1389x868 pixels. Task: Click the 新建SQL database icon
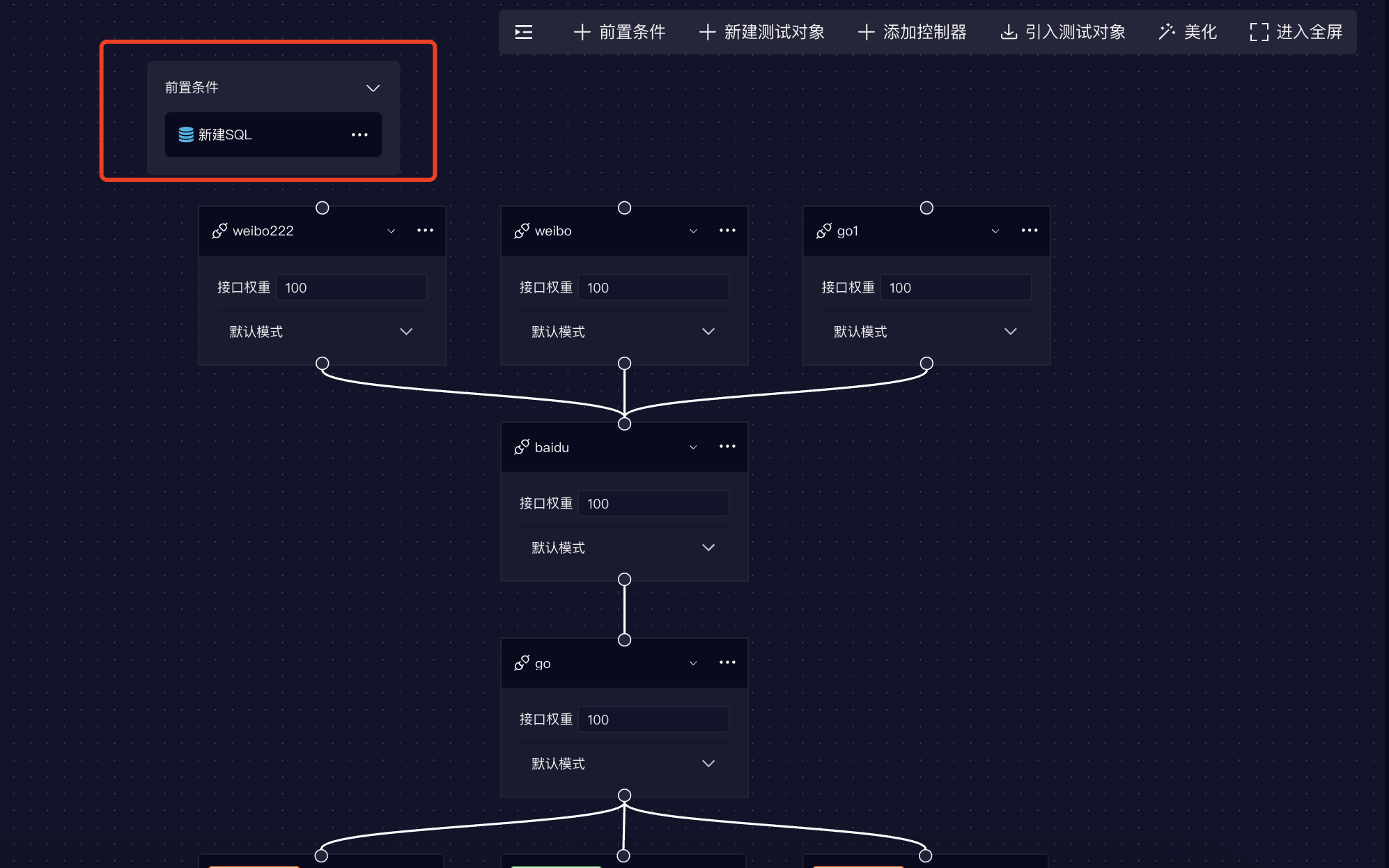tap(186, 134)
